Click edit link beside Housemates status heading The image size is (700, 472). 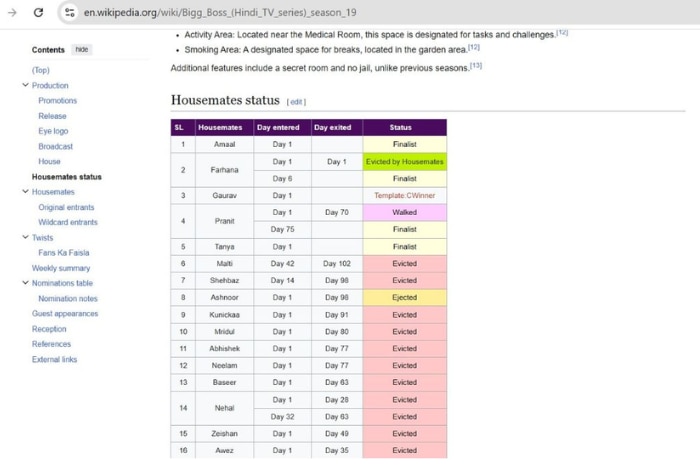[297, 102]
